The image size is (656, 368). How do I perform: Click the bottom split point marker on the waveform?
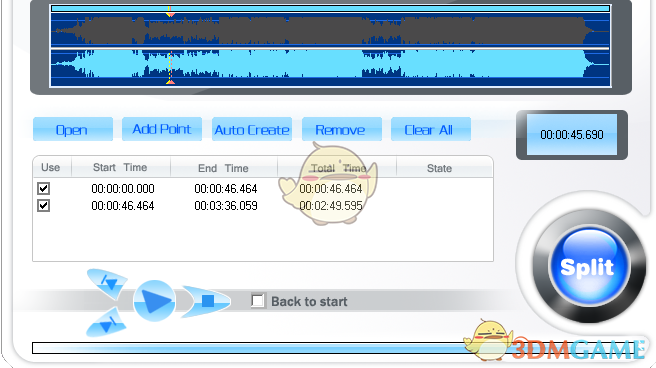170,82
